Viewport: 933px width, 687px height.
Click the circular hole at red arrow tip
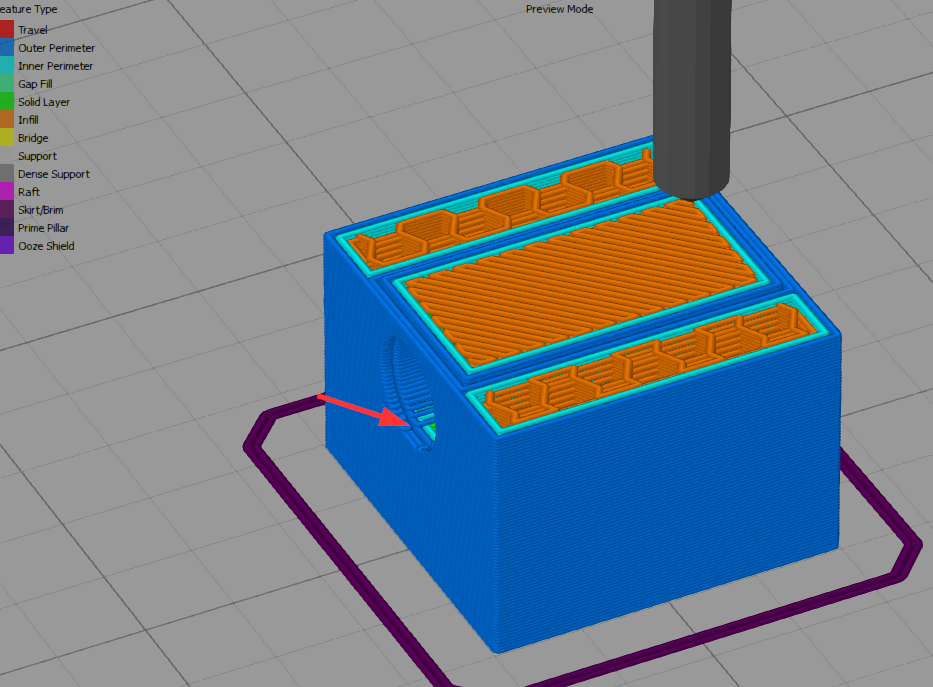pyautogui.click(x=411, y=394)
